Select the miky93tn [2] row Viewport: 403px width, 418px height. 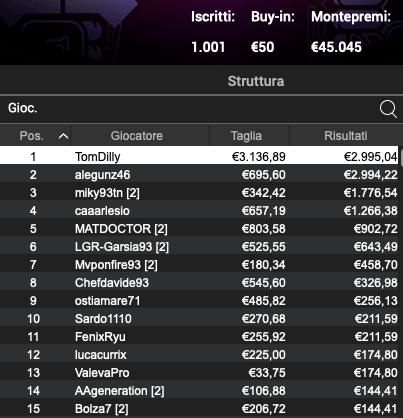[199, 193]
